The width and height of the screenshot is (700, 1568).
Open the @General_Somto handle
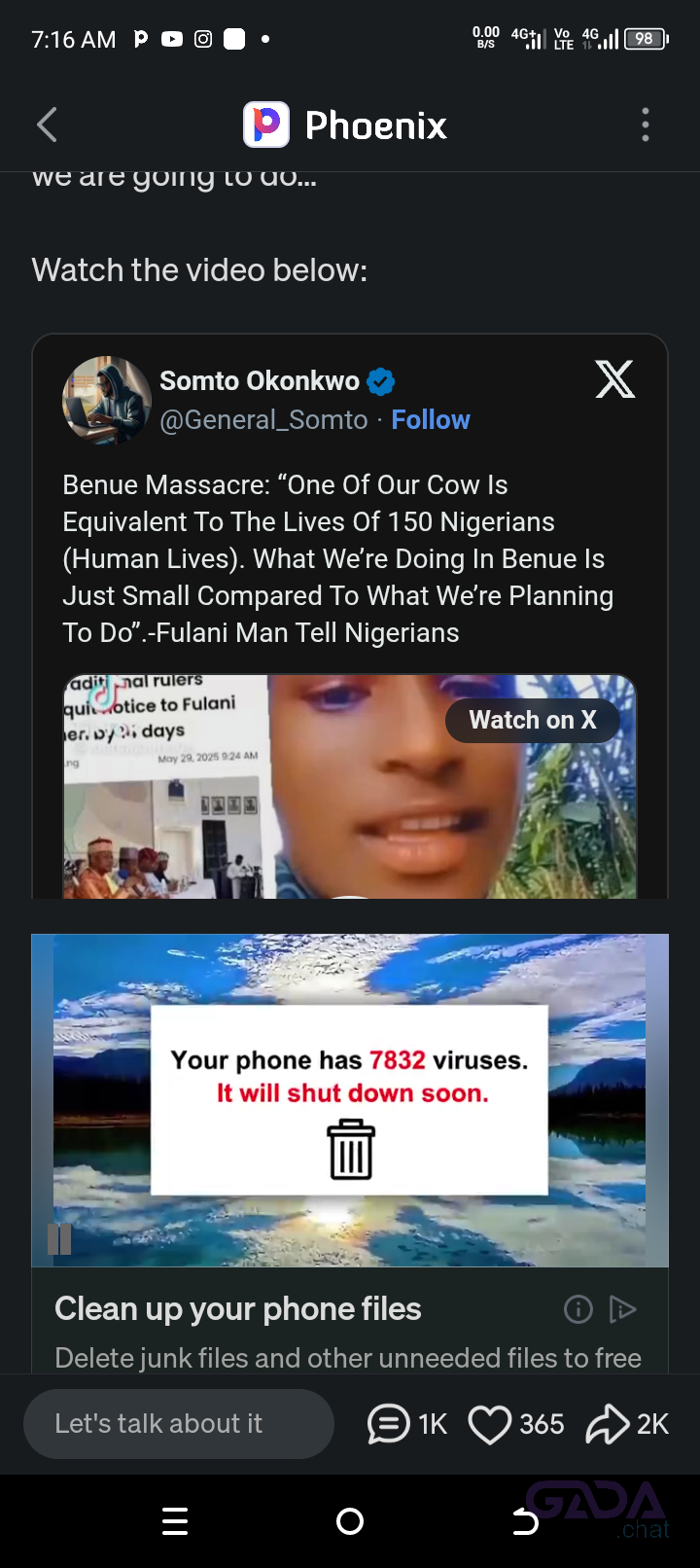(x=263, y=420)
